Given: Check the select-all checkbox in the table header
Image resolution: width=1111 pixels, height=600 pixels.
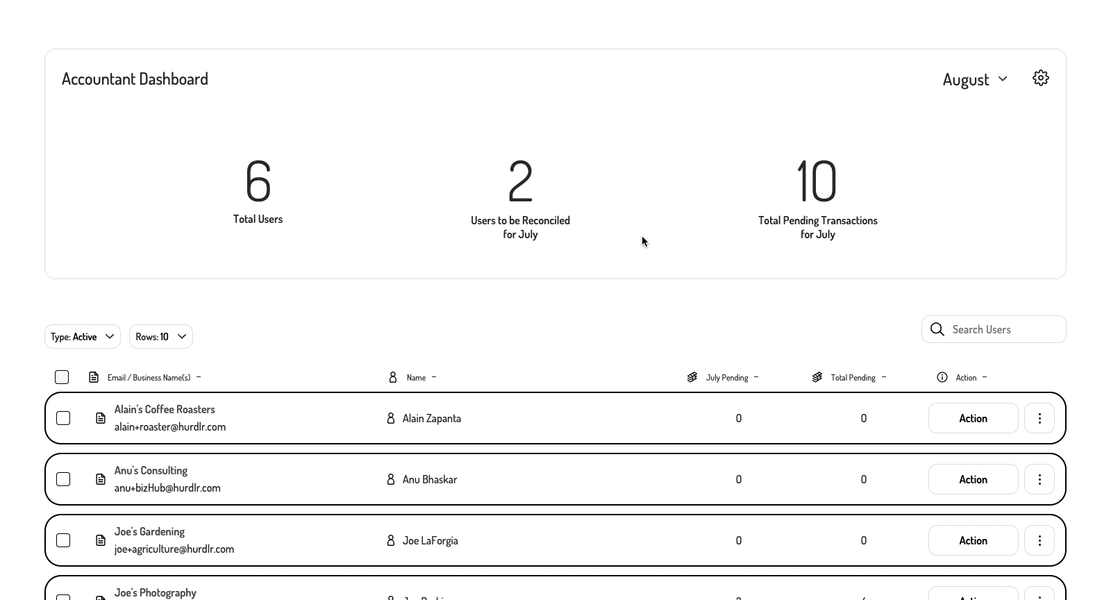Looking at the screenshot, I should point(61,377).
